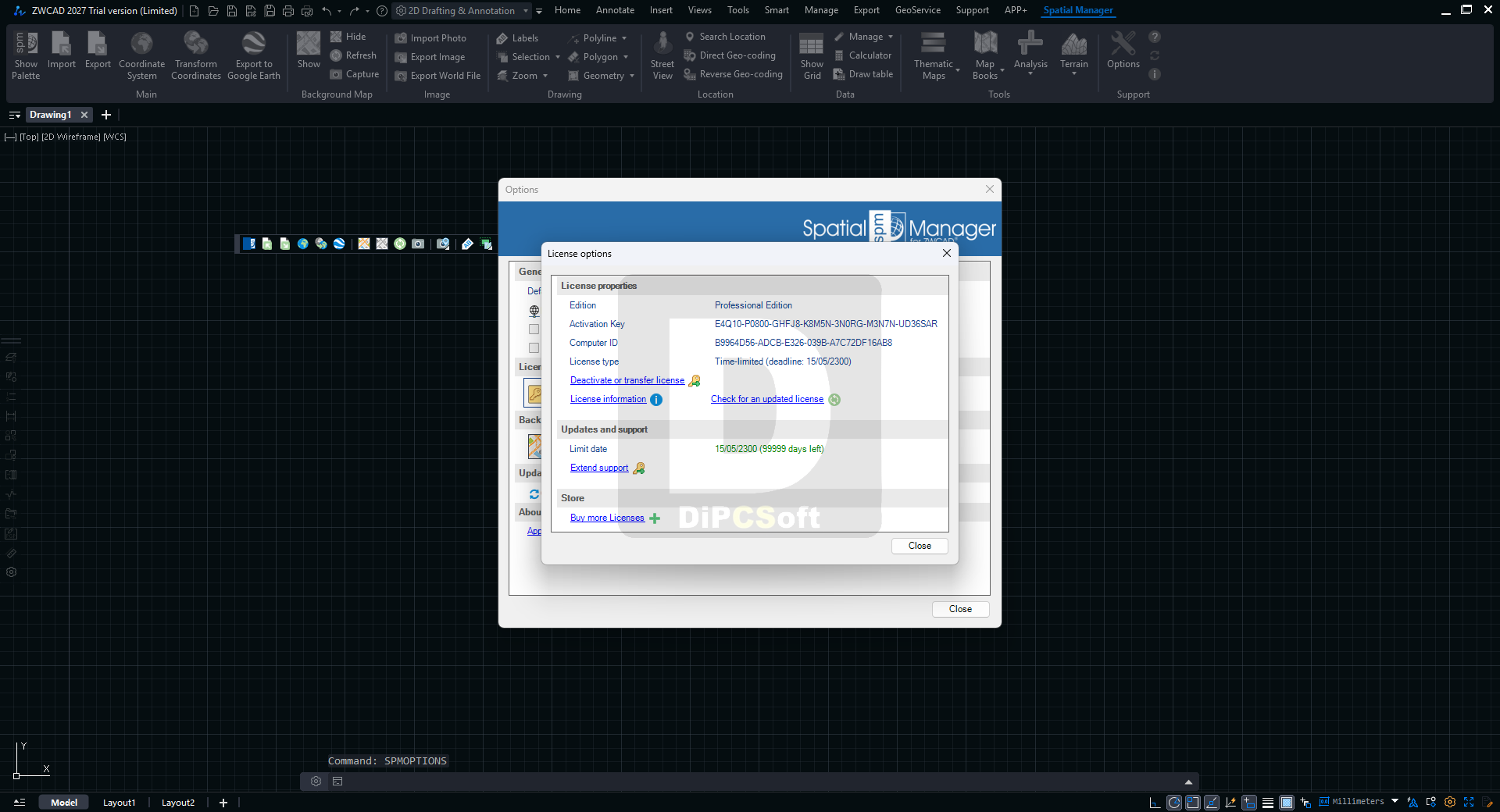Click the Google Earth icon in floating toolbar
1500x812 pixels.
tap(339, 244)
